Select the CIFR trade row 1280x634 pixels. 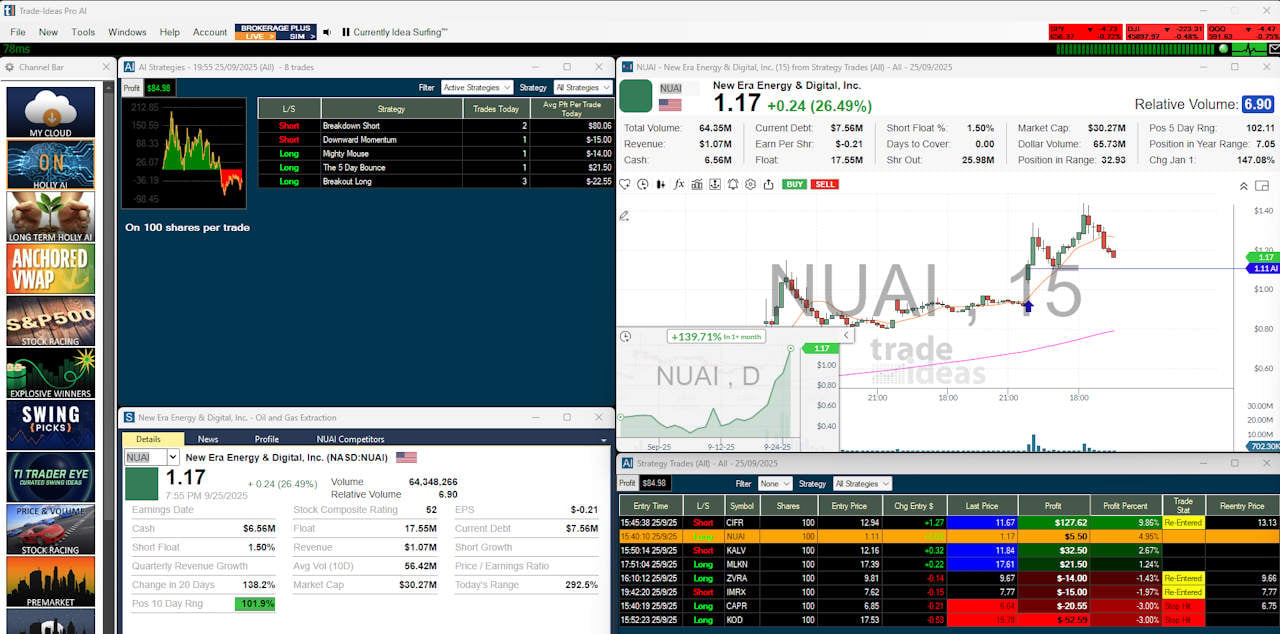tap(948, 522)
